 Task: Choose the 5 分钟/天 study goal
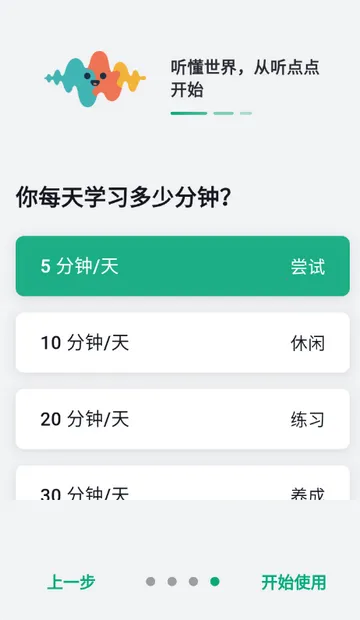click(x=182, y=266)
